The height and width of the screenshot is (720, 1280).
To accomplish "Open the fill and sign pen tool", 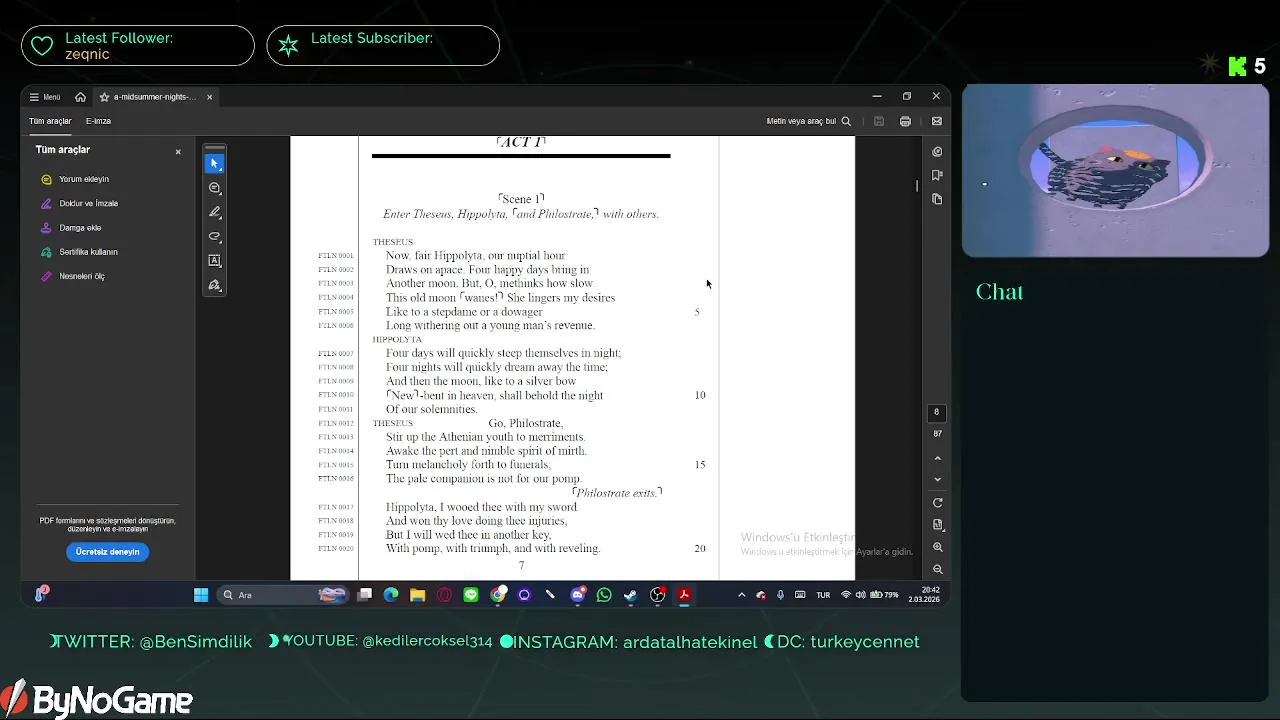I will pos(214,285).
